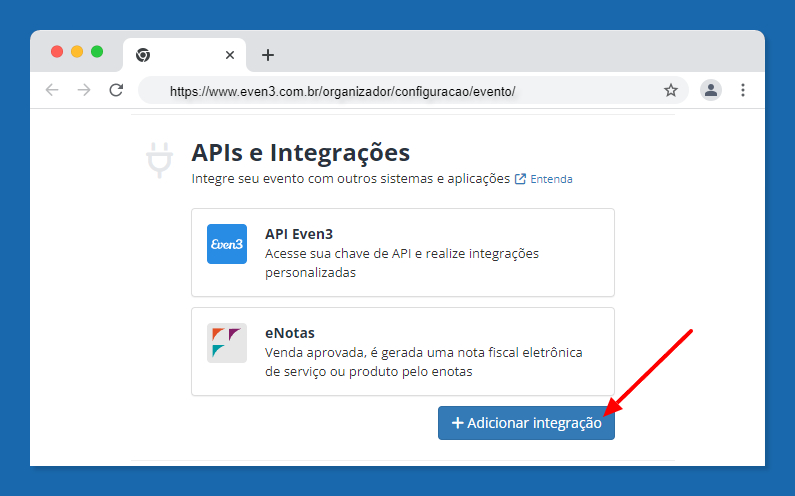Open a new tab with the plus icon
795x496 pixels.
pyautogui.click(x=268, y=55)
